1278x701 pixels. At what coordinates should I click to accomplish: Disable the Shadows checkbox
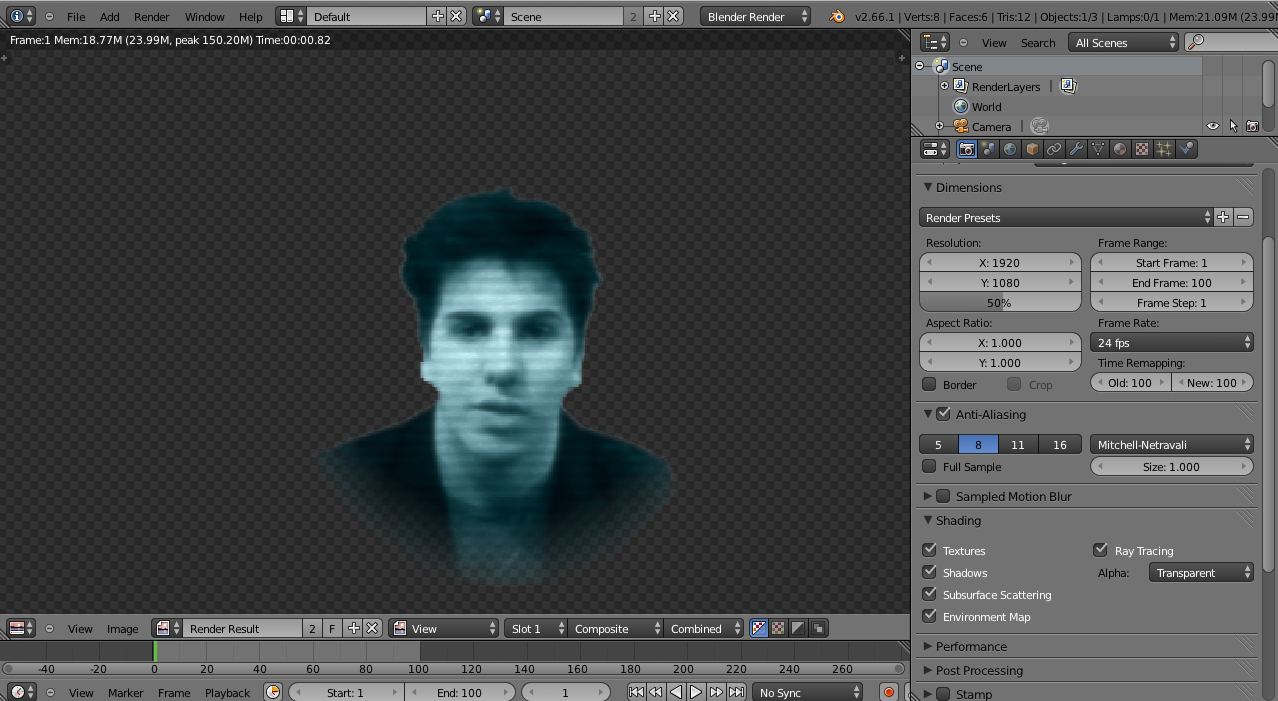click(930, 572)
